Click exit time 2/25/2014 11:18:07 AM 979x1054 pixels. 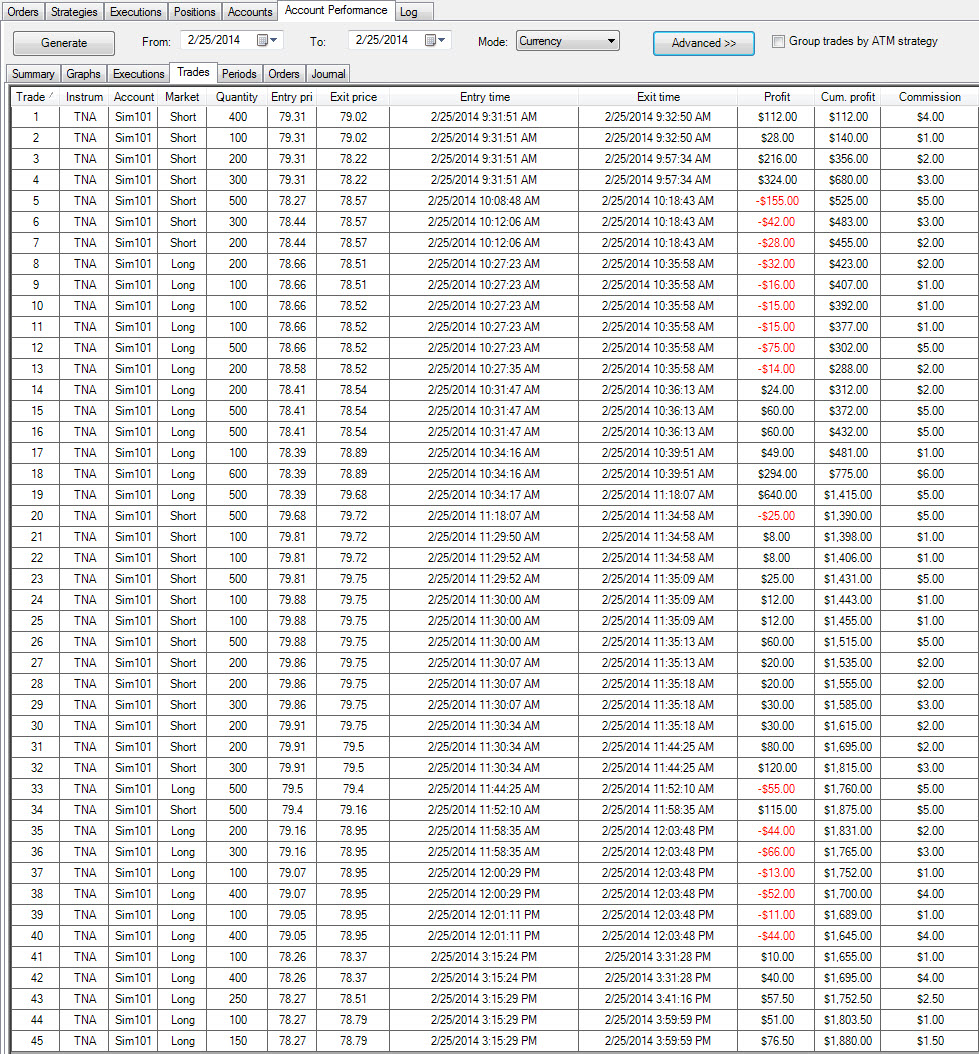tap(658, 495)
